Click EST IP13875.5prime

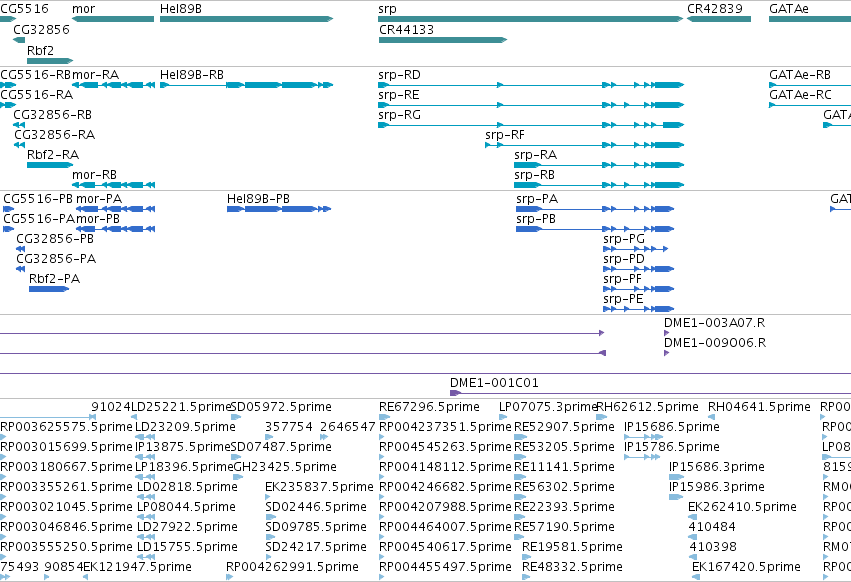[x=183, y=447]
